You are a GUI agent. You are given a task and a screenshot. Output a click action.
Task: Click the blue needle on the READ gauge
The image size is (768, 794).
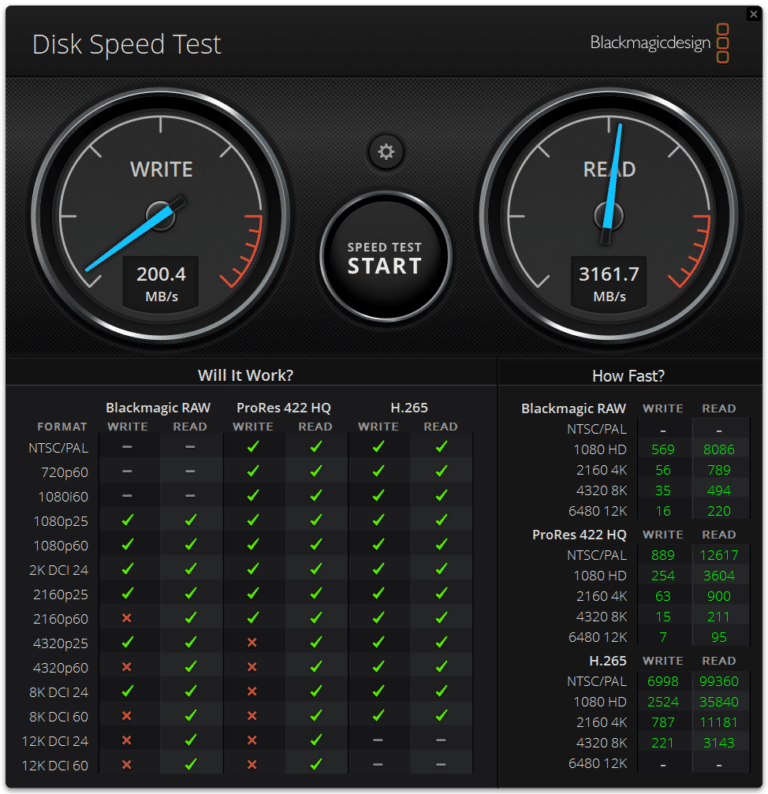pyautogui.click(x=614, y=177)
